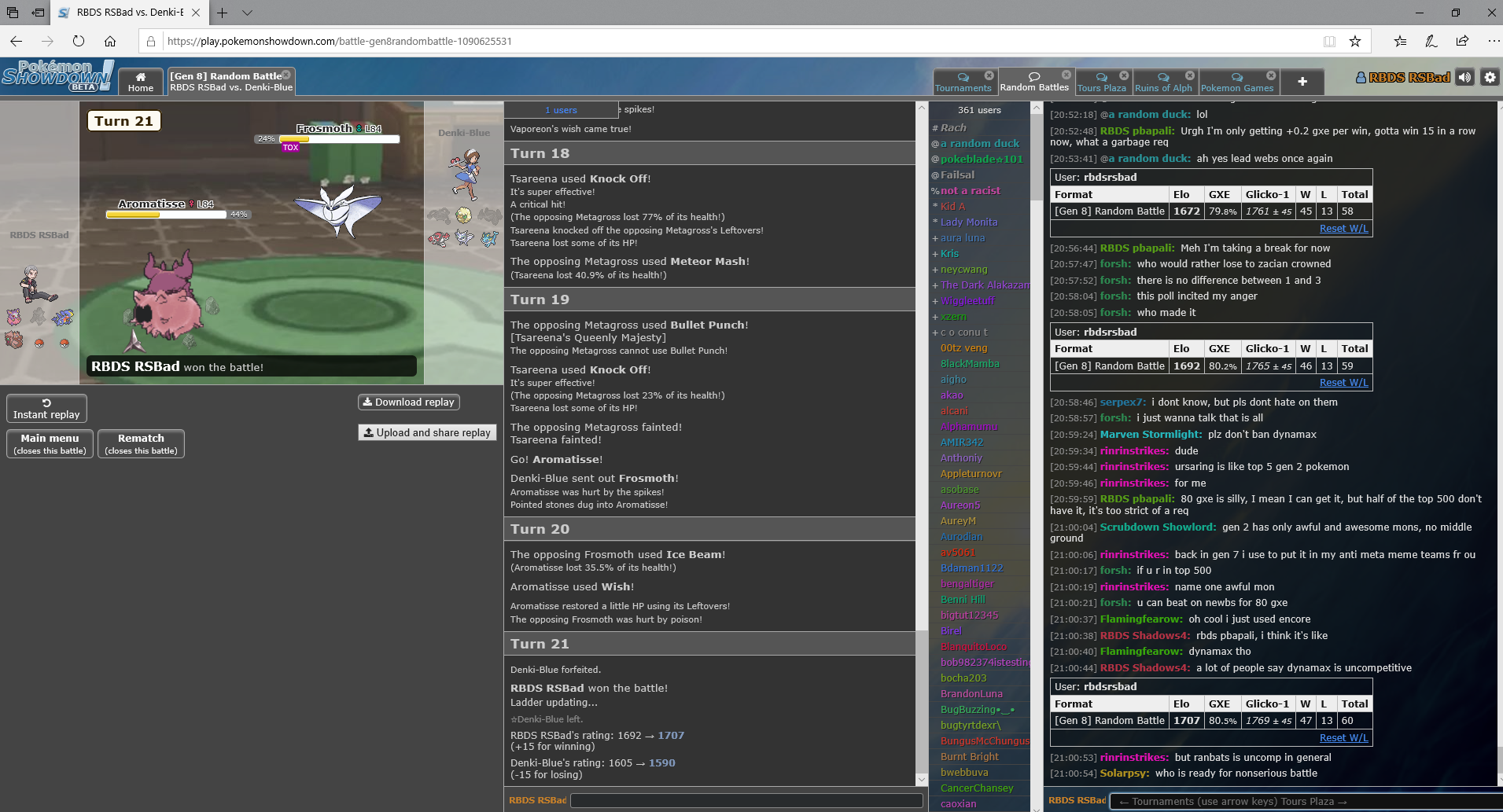
Task: Open a new browser tab with plus
Action: (x=223, y=13)
